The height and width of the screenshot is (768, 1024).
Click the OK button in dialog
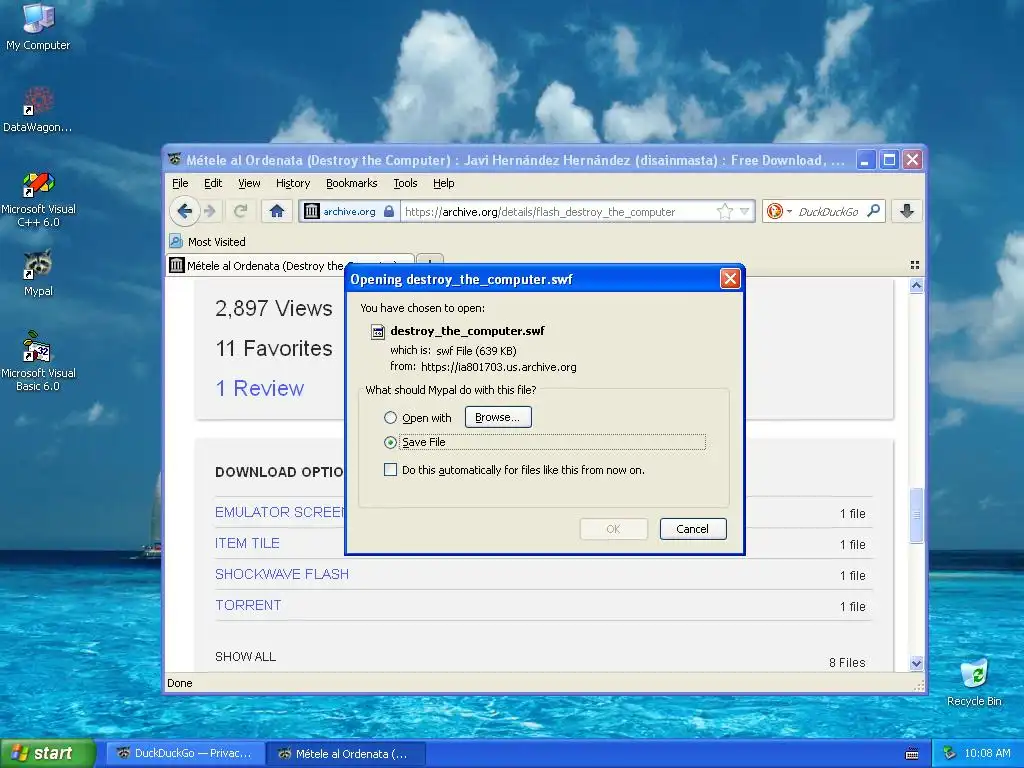tap(613, 529)
